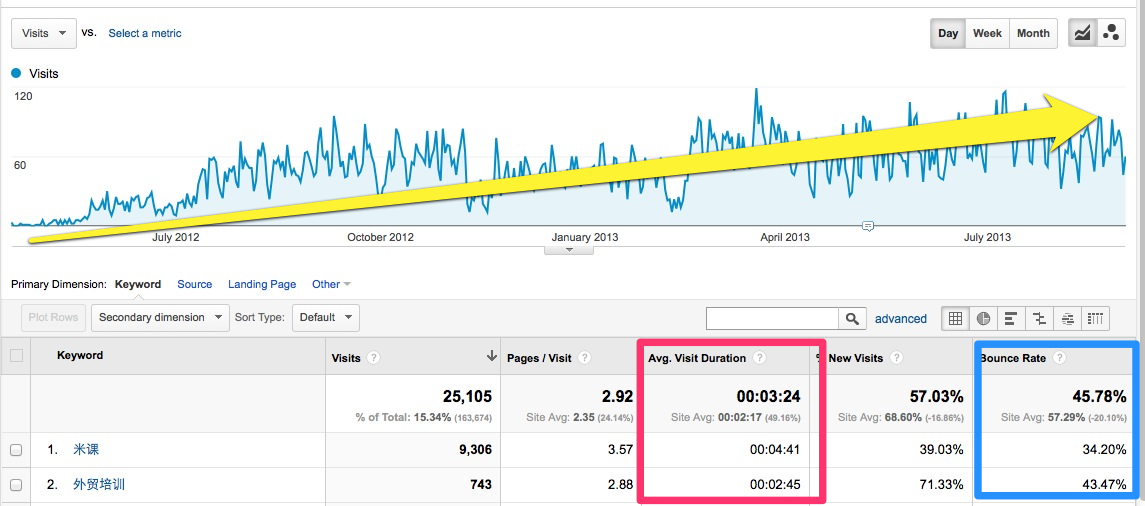Select the performance bar view icon

(x=1011, y=318)
